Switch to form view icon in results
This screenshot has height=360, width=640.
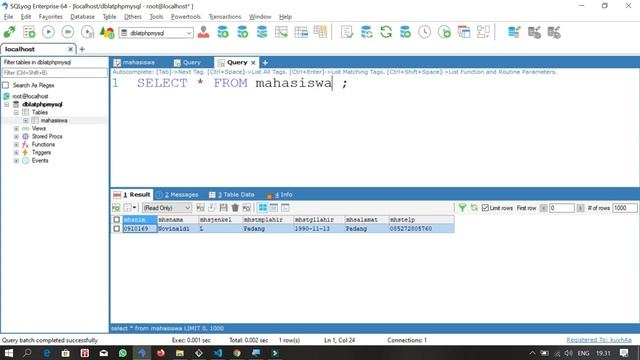click(273, 208)
